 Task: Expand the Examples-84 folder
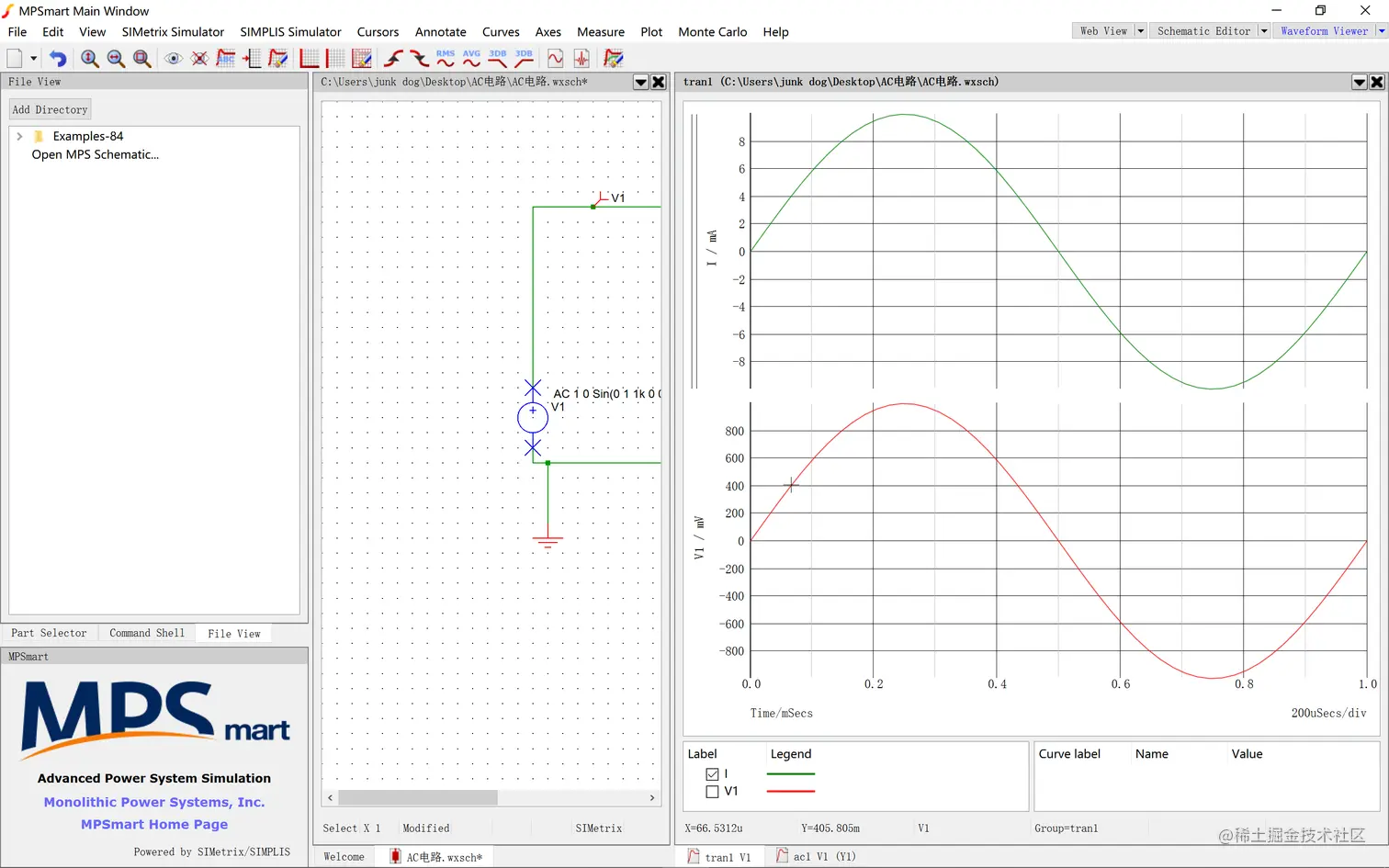click(x=19, y=136)
